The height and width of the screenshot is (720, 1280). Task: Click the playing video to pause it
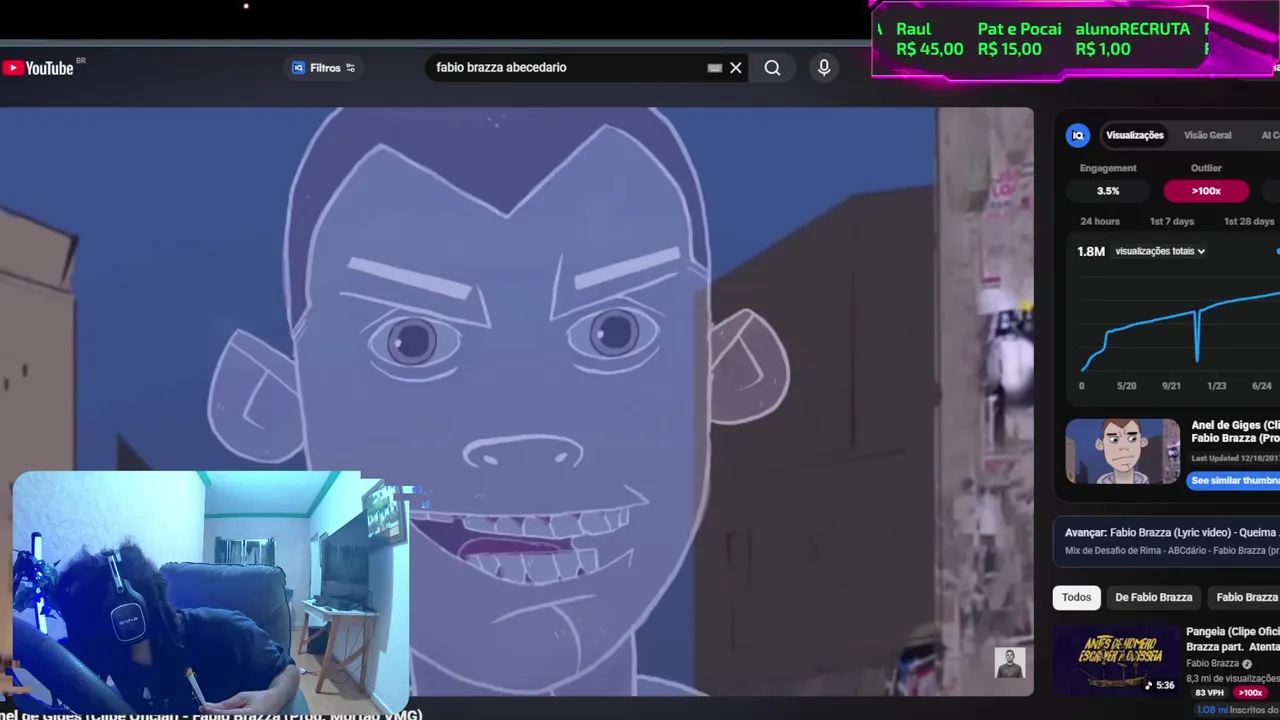tap(516, 400)
